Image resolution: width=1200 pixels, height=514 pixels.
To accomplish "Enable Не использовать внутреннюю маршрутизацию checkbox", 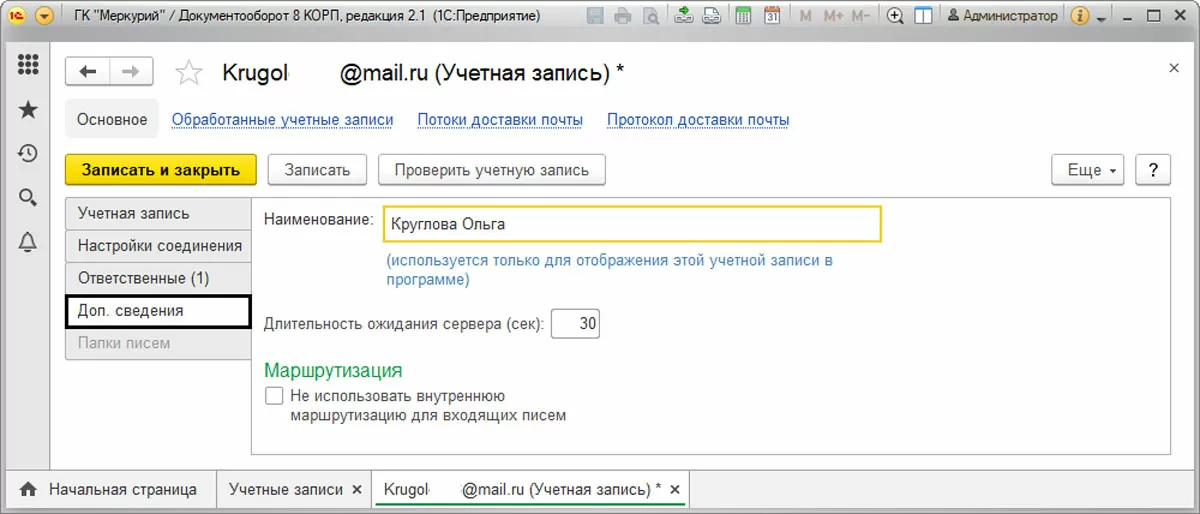I will tap(274, 396).
